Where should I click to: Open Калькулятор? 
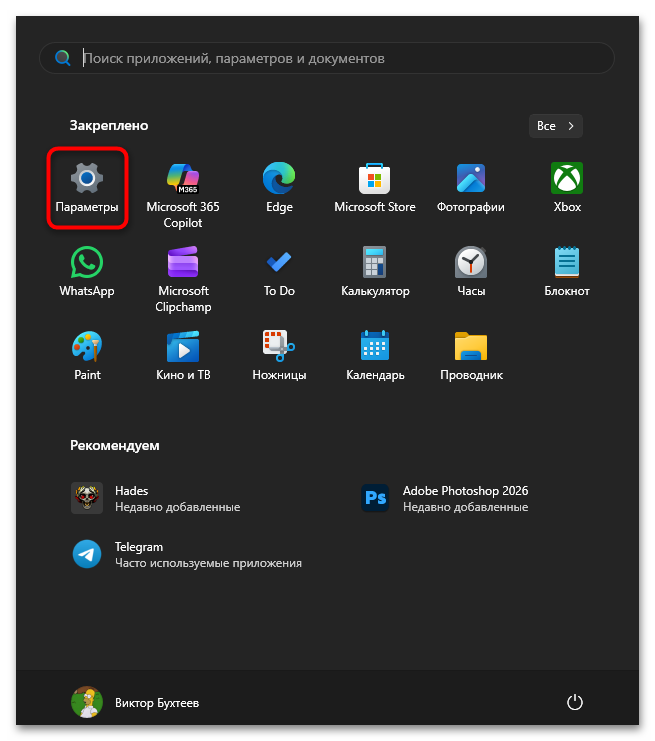point(375,272)
